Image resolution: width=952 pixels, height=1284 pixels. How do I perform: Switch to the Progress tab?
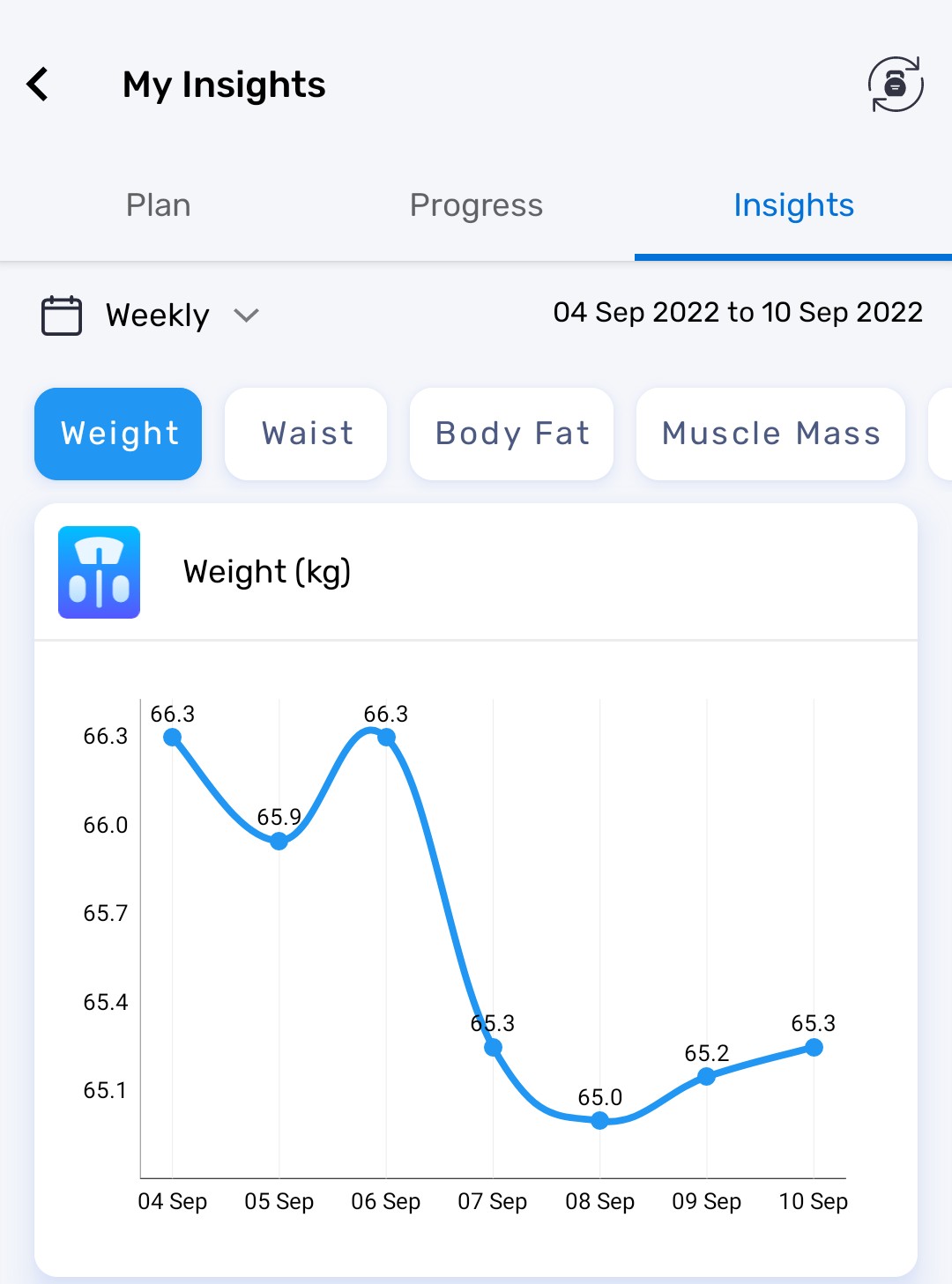476,205
